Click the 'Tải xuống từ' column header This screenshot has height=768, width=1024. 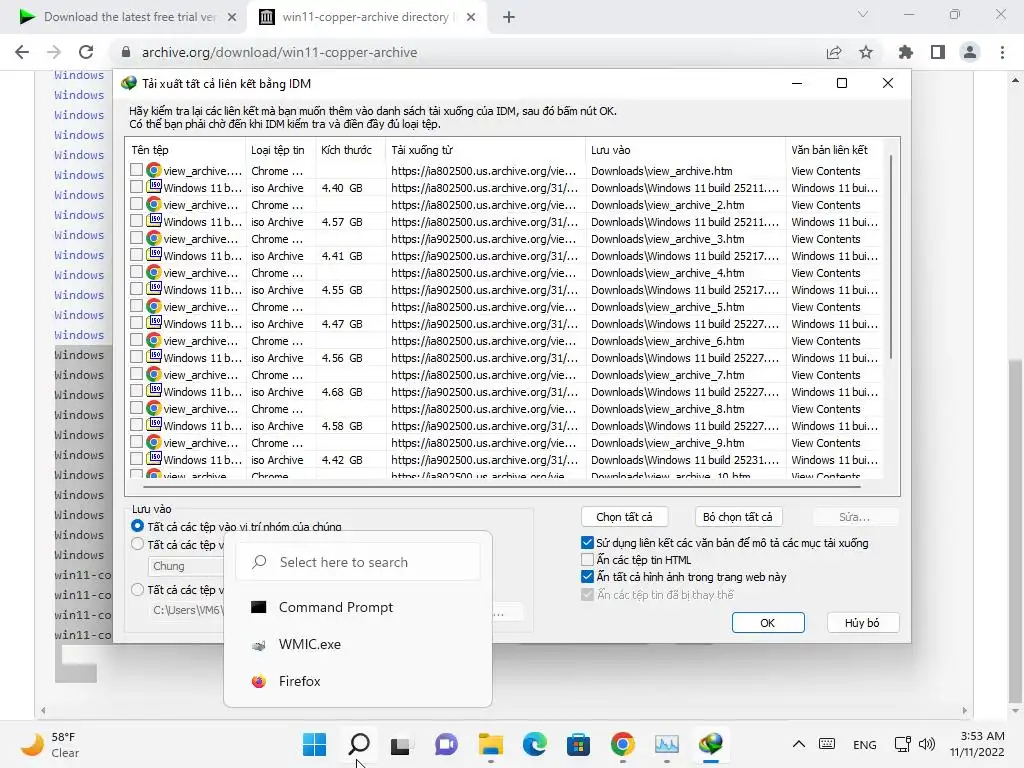coord(422,150)
